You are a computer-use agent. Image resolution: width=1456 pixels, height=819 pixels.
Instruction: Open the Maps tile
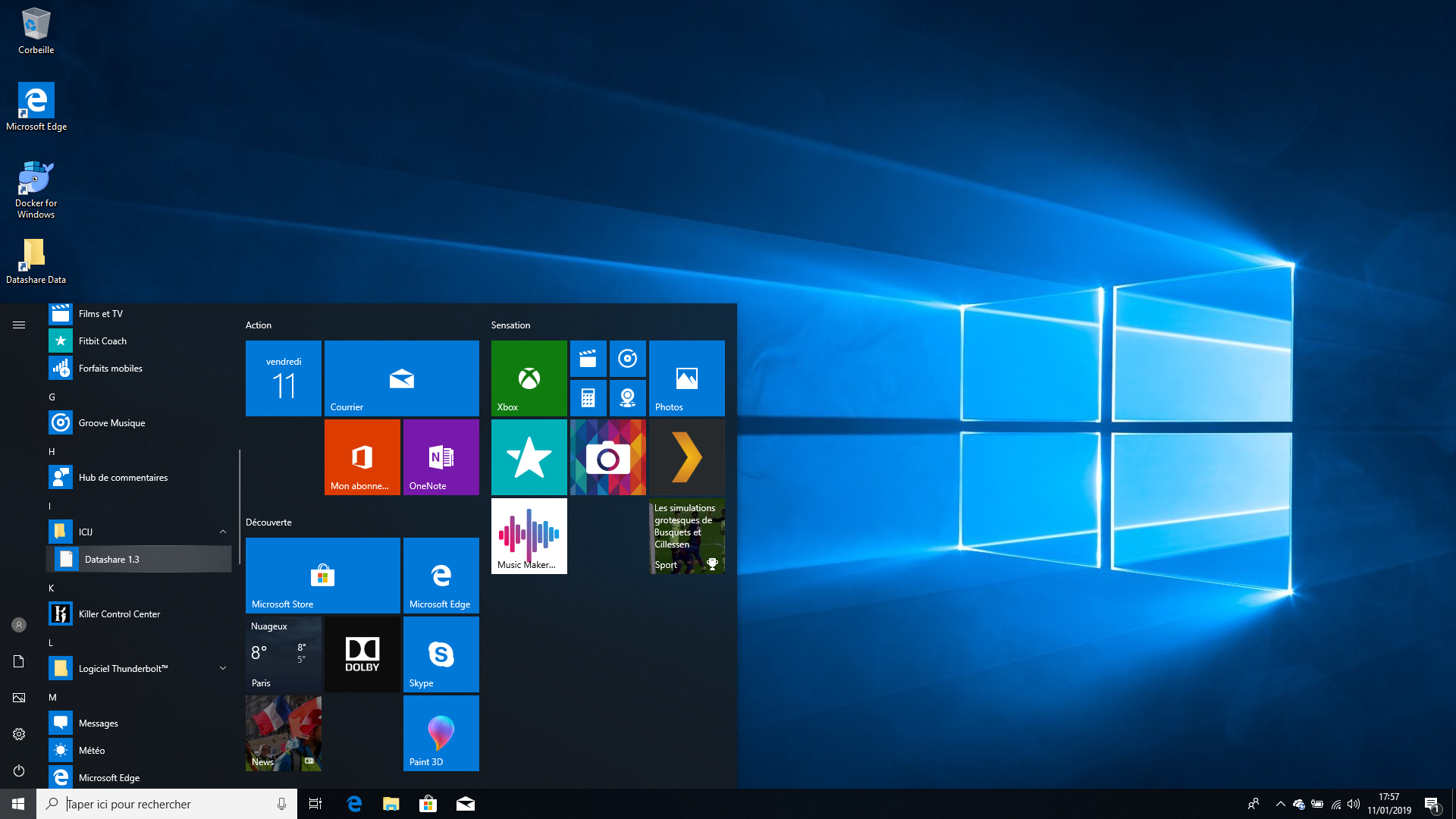(628, 397)
